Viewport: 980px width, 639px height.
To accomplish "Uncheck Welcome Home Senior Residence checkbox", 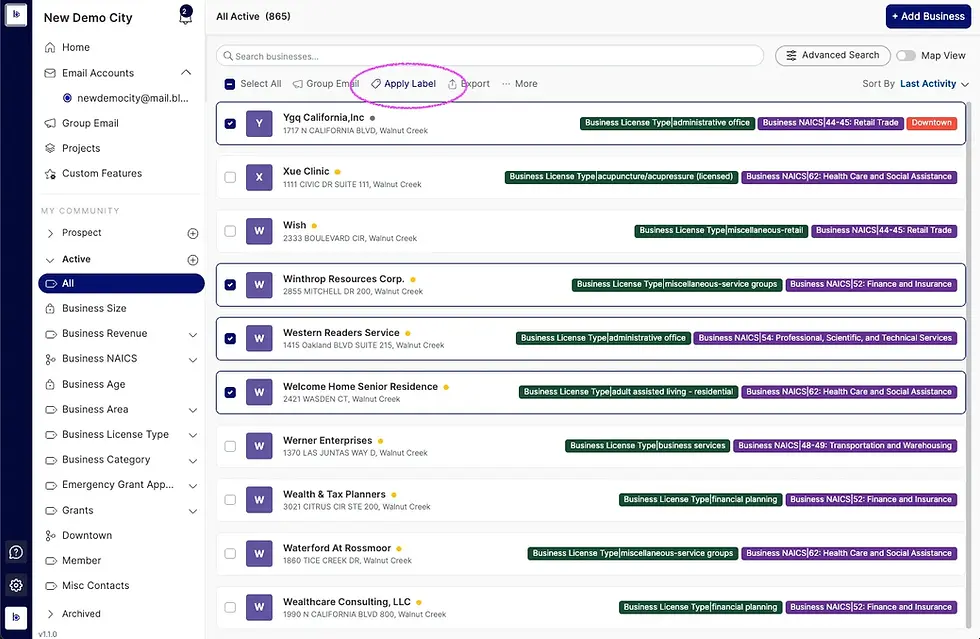I will 230,392.
